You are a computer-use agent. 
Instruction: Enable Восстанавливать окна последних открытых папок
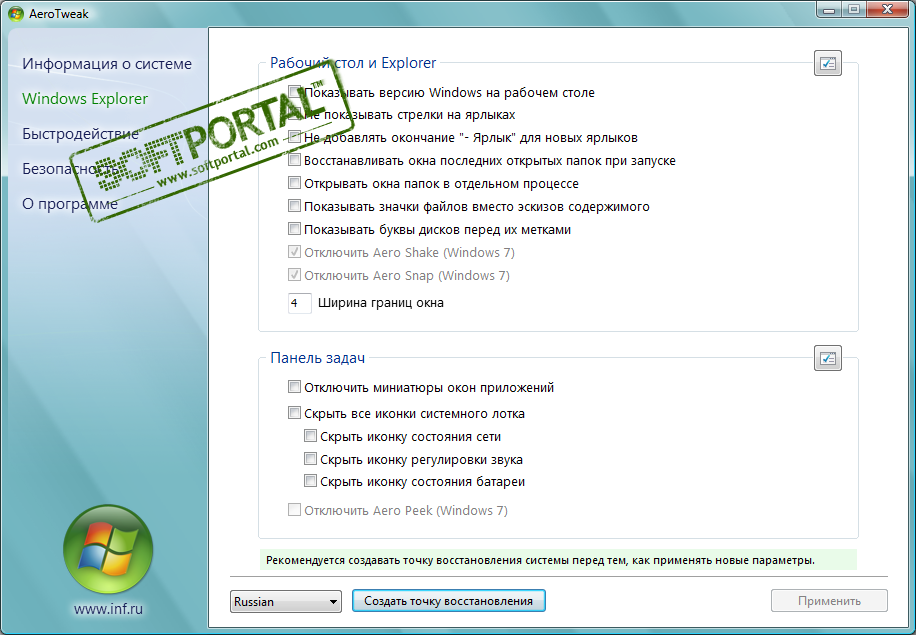[294, 159]
